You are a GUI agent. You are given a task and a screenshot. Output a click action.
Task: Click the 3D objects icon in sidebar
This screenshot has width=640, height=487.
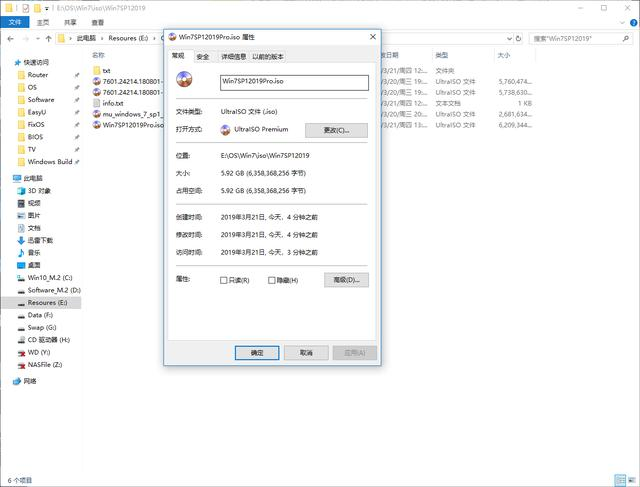(21, 191)
